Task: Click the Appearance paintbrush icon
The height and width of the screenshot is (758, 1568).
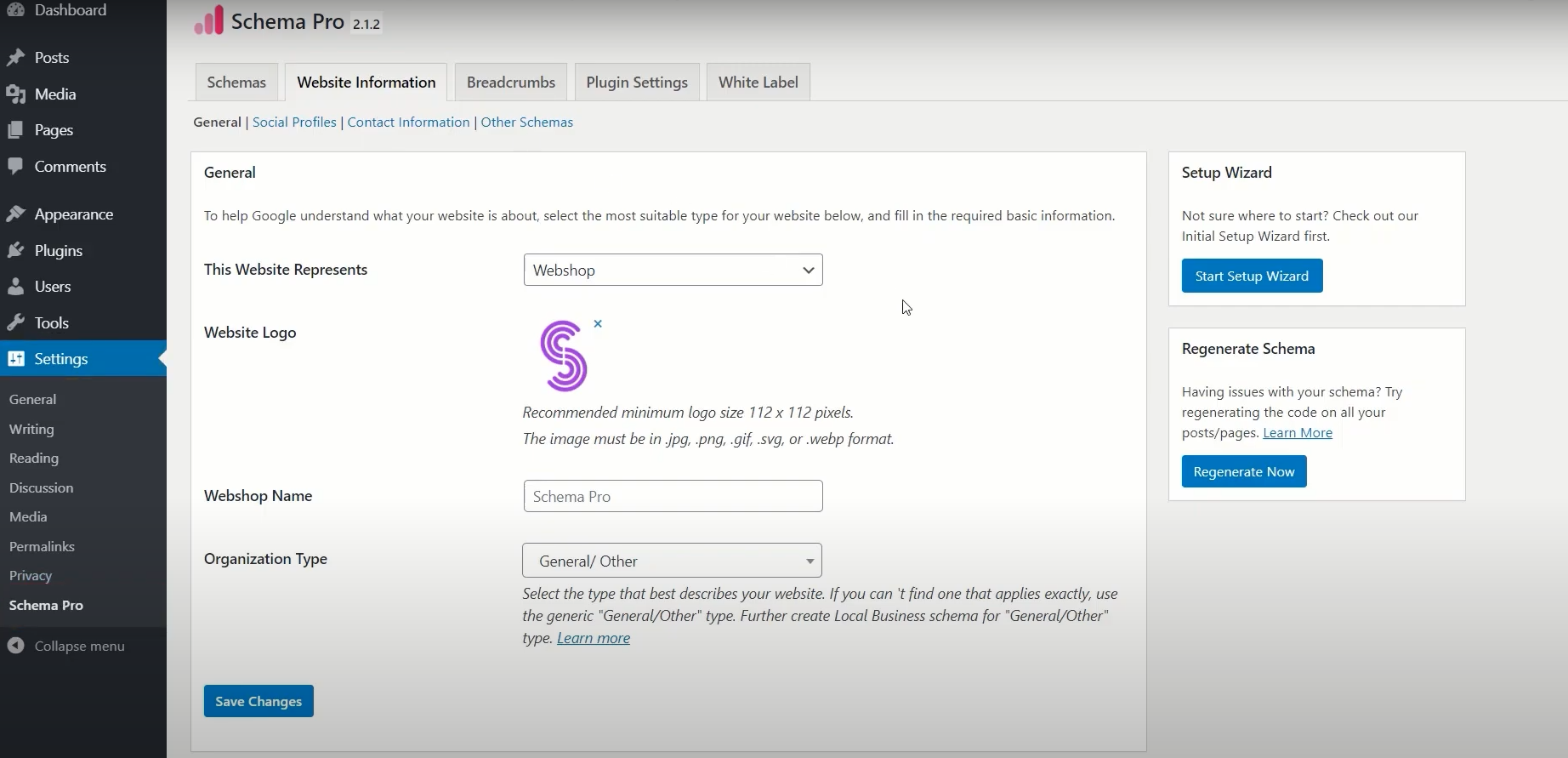Action: (15, 214)
